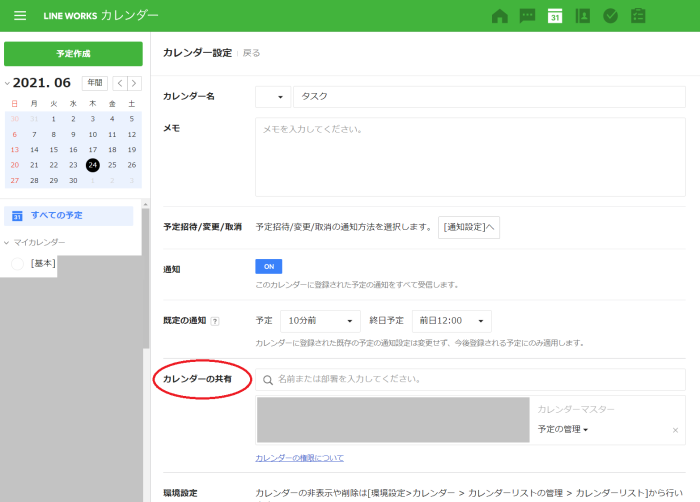Click the help icon next to 既定の通知
Viewport: 700px width, 502px height.
(215, 321)
